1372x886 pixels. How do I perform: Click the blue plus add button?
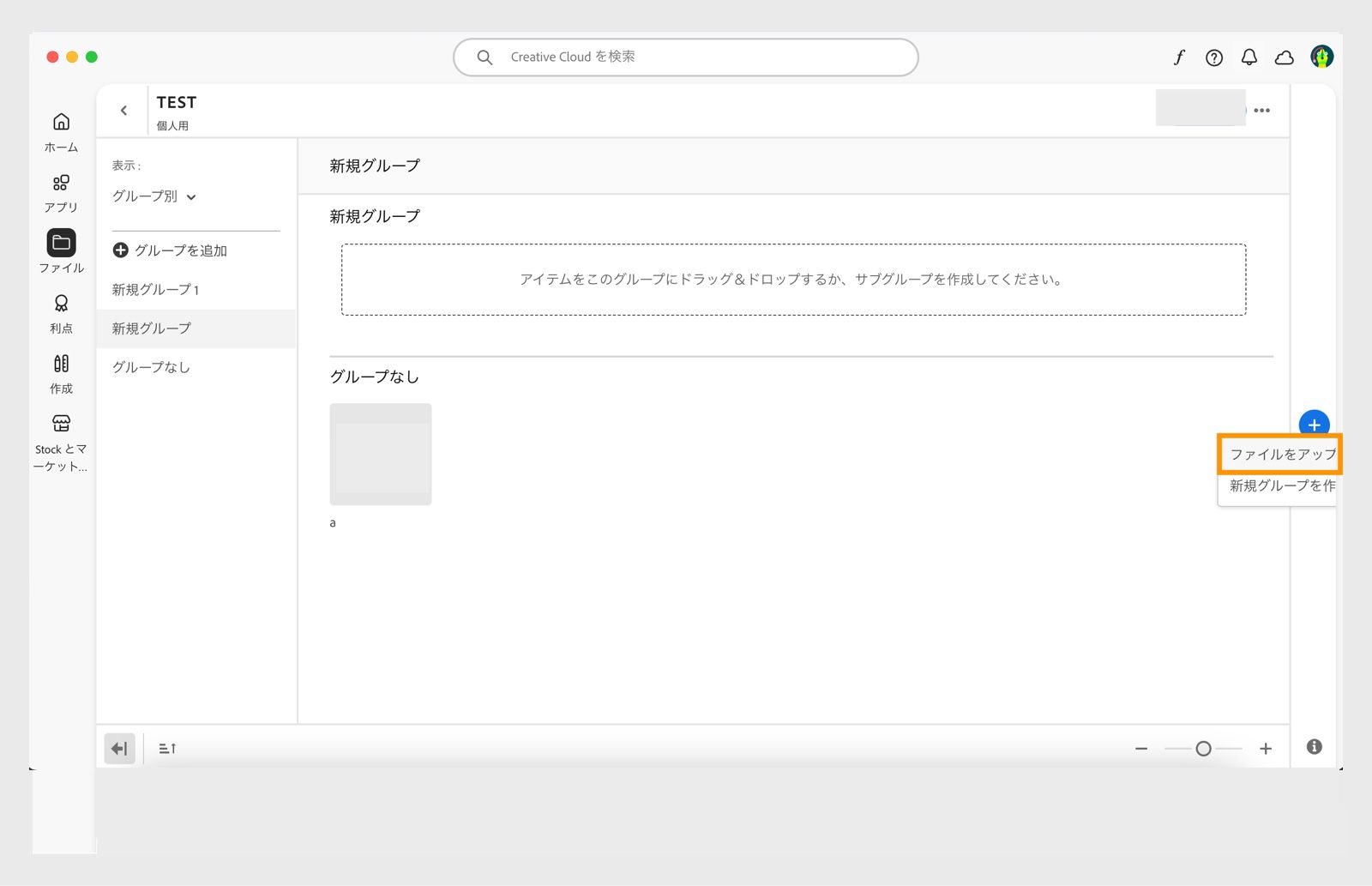pyautogui.click(x=1314, y=424)
